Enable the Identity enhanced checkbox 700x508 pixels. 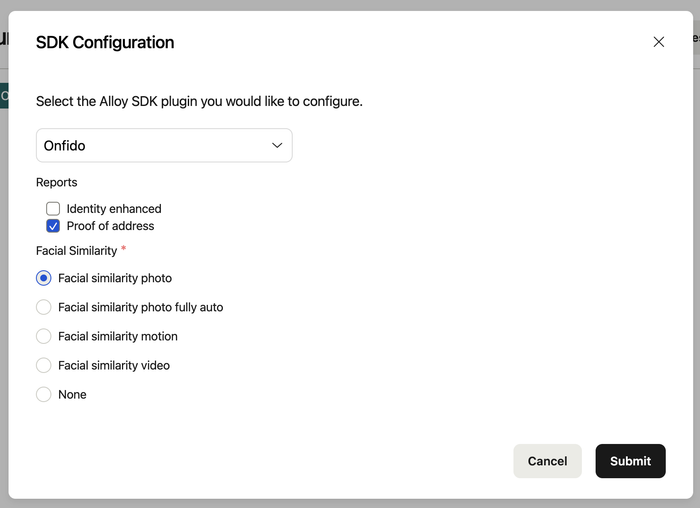pyautogui.click(x=53, y=209)
